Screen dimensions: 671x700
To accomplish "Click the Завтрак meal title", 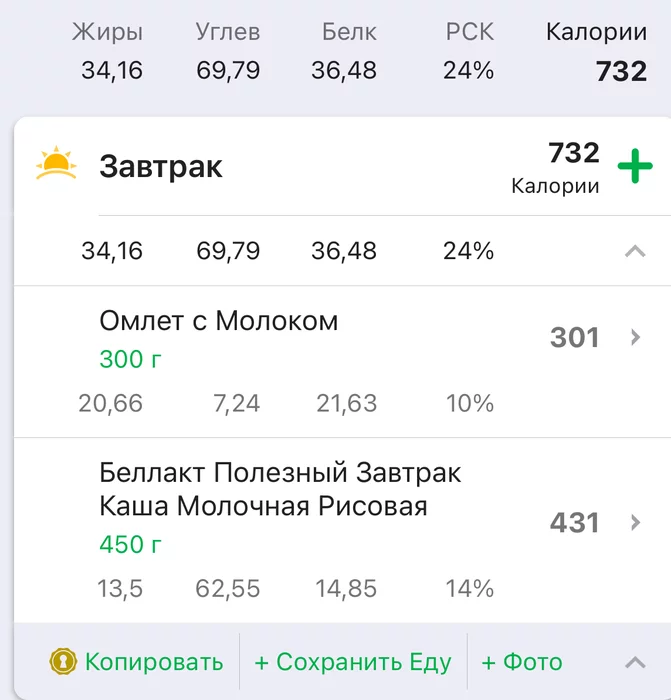I will [x=161, y=167].
